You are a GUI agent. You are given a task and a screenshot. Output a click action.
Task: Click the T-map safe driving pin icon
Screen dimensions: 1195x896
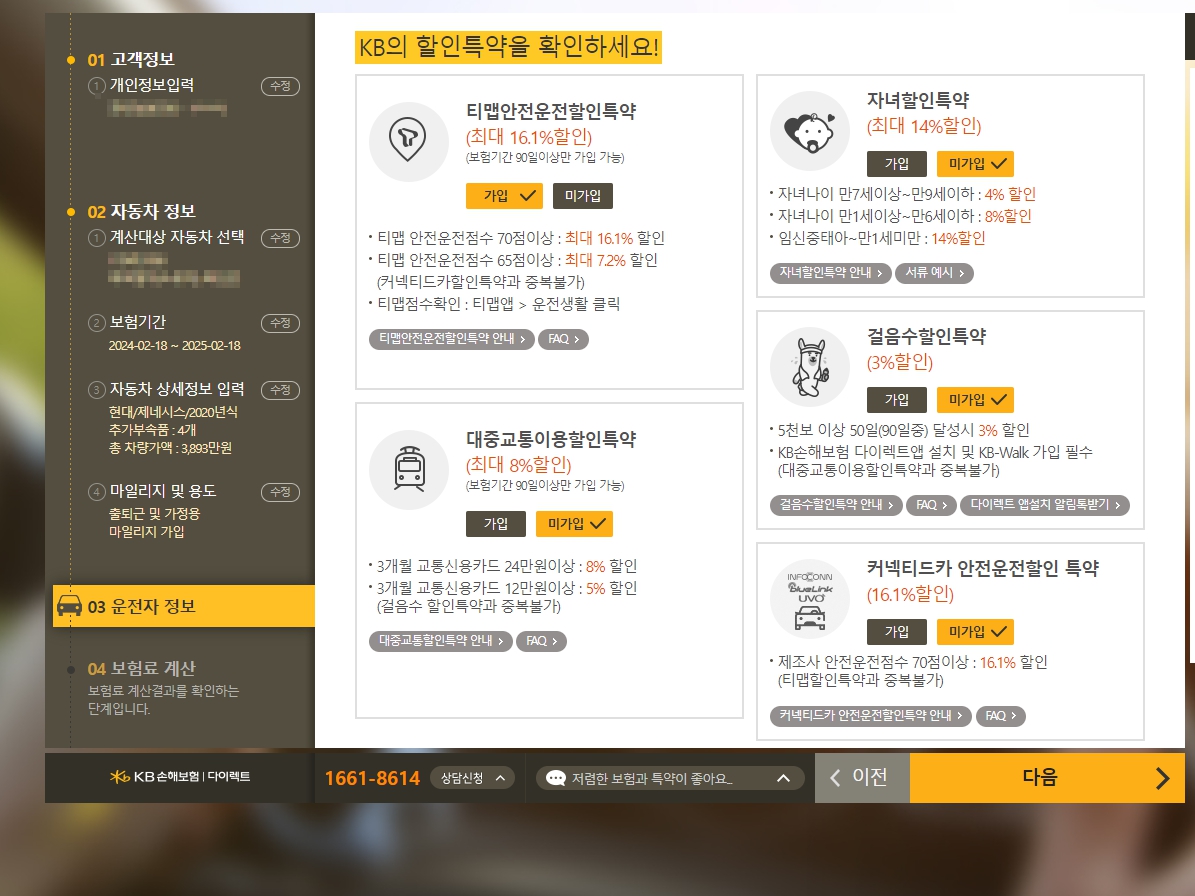(x=408, y=139)
